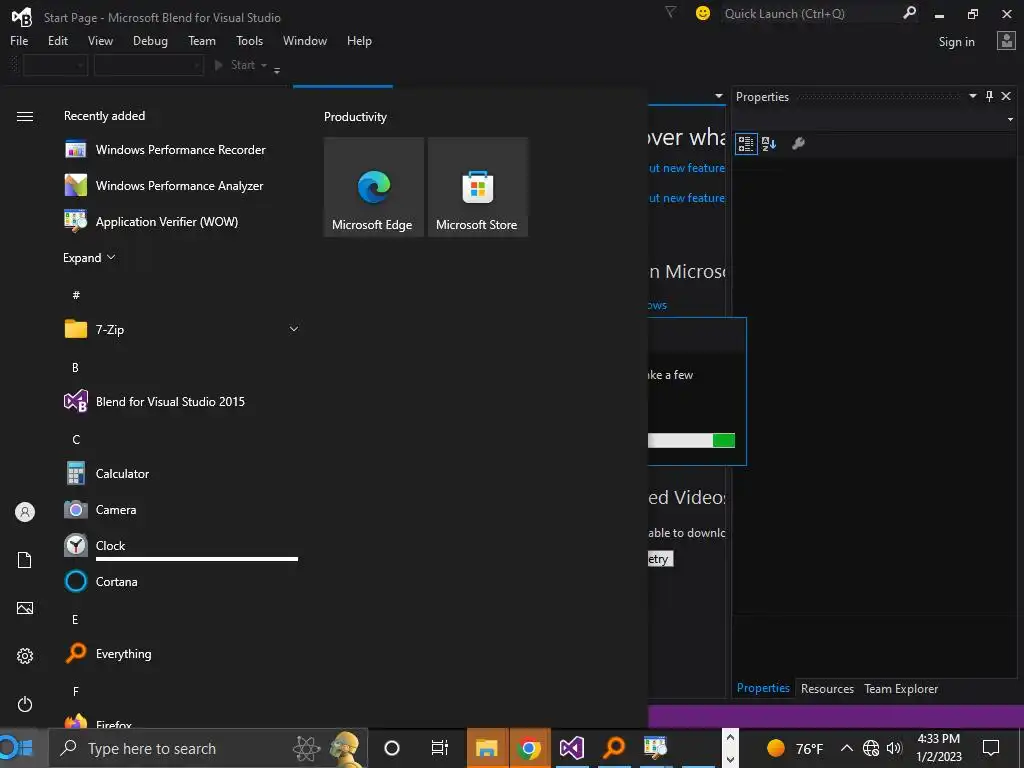Switch to the Resources tab
Screen dimensions: 1024x768
tap(827, 688)
